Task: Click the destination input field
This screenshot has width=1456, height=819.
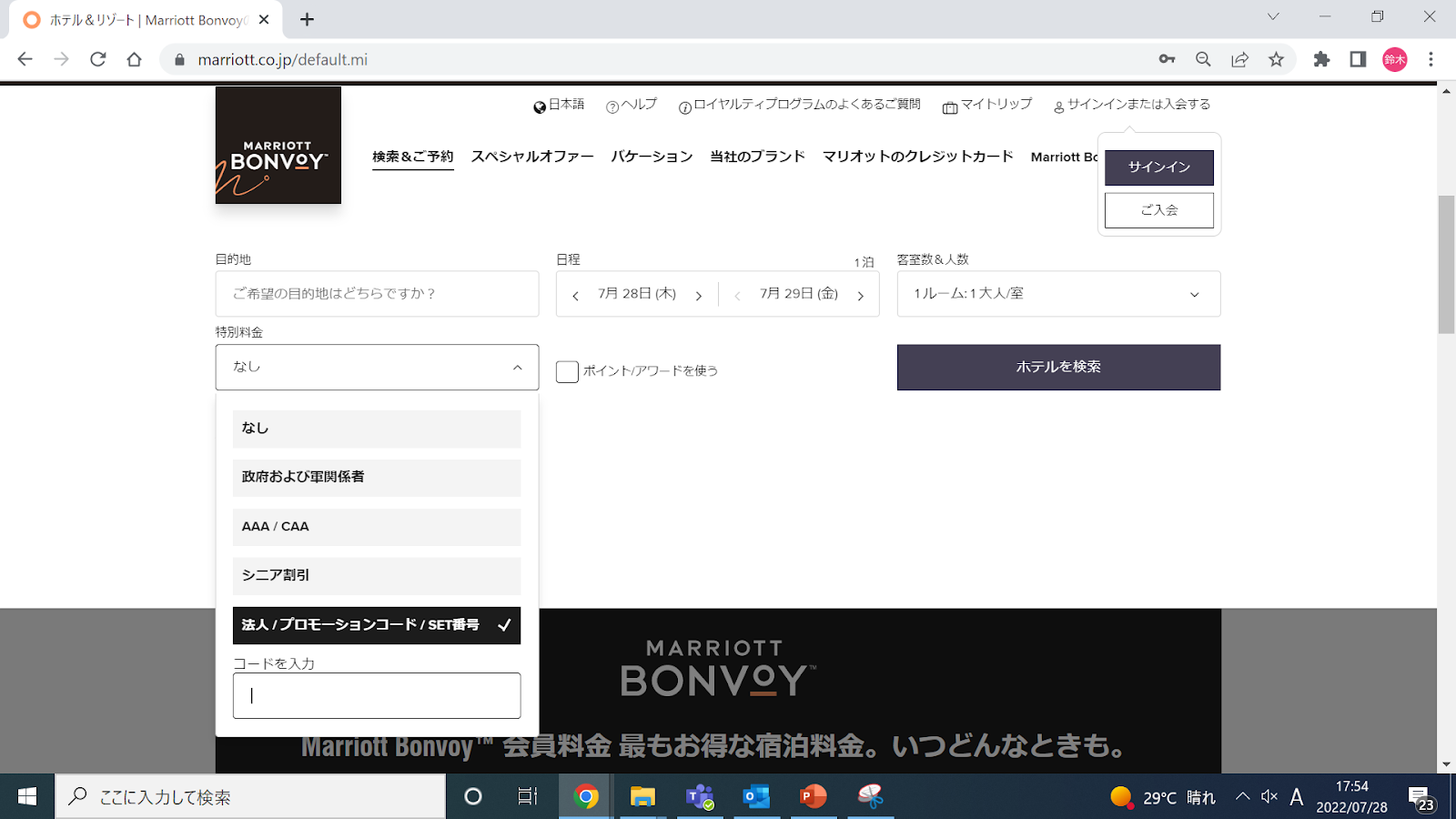Action: tap(378, 294)
